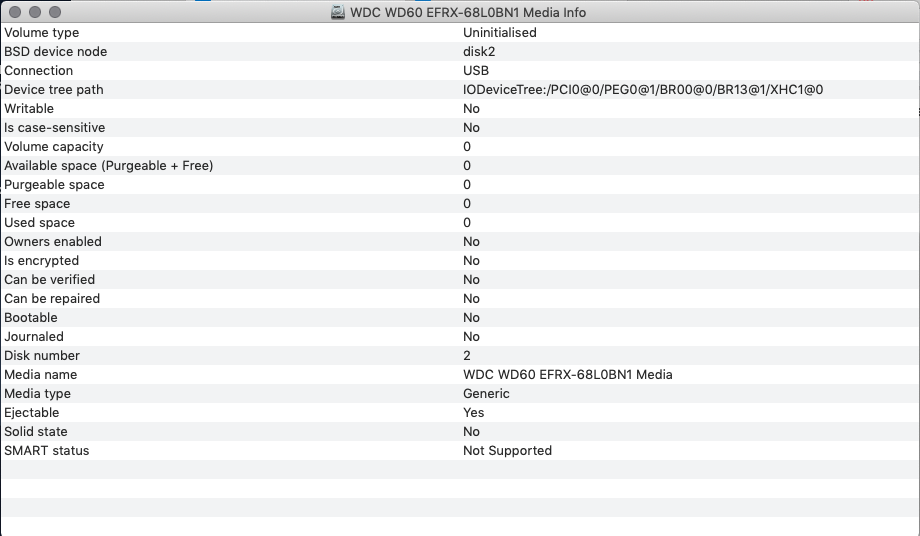Click the Media name value text
920x536 pixels.
coord(567,375)
